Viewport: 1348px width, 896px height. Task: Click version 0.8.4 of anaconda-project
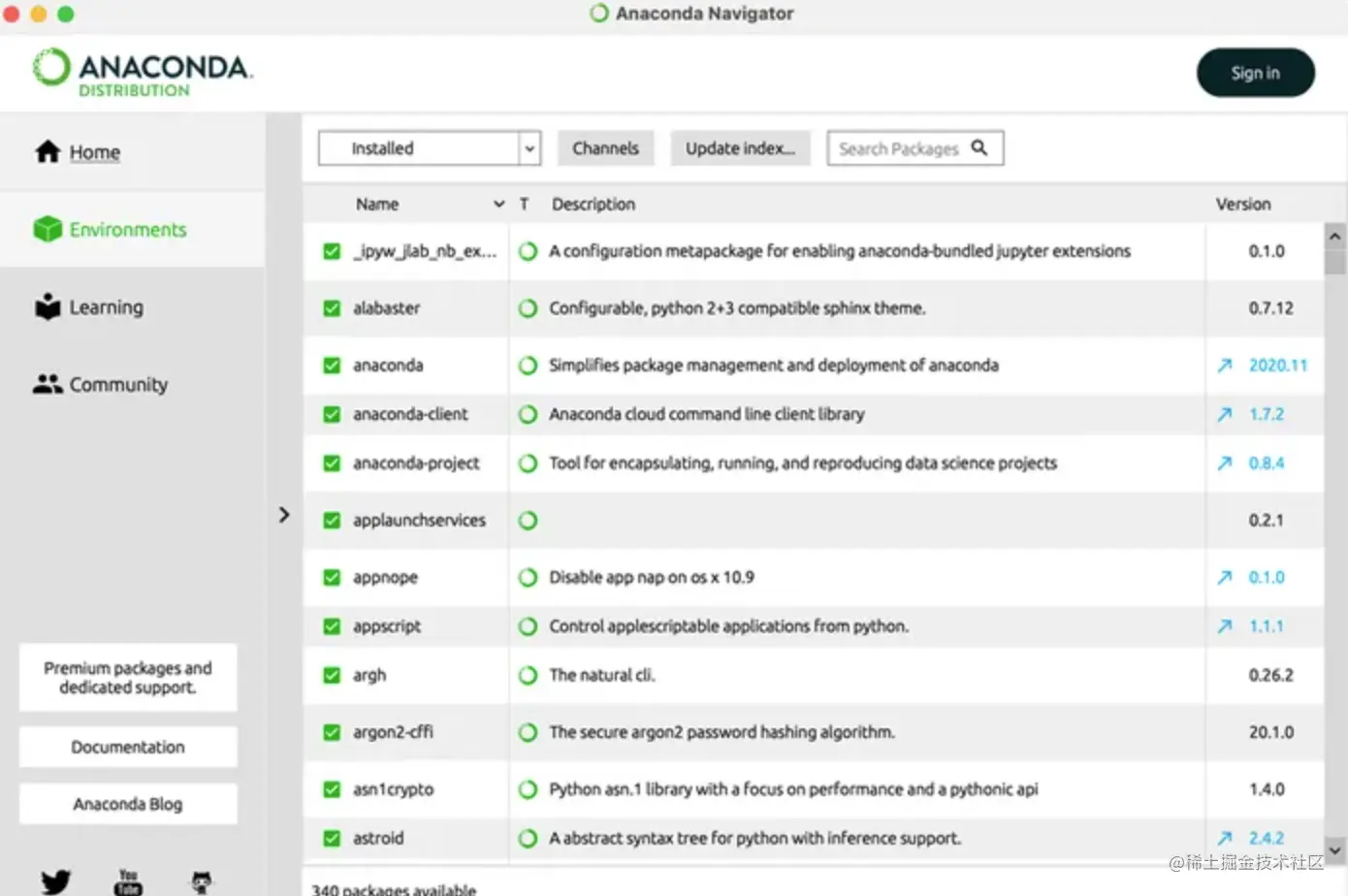(1267, 464)
